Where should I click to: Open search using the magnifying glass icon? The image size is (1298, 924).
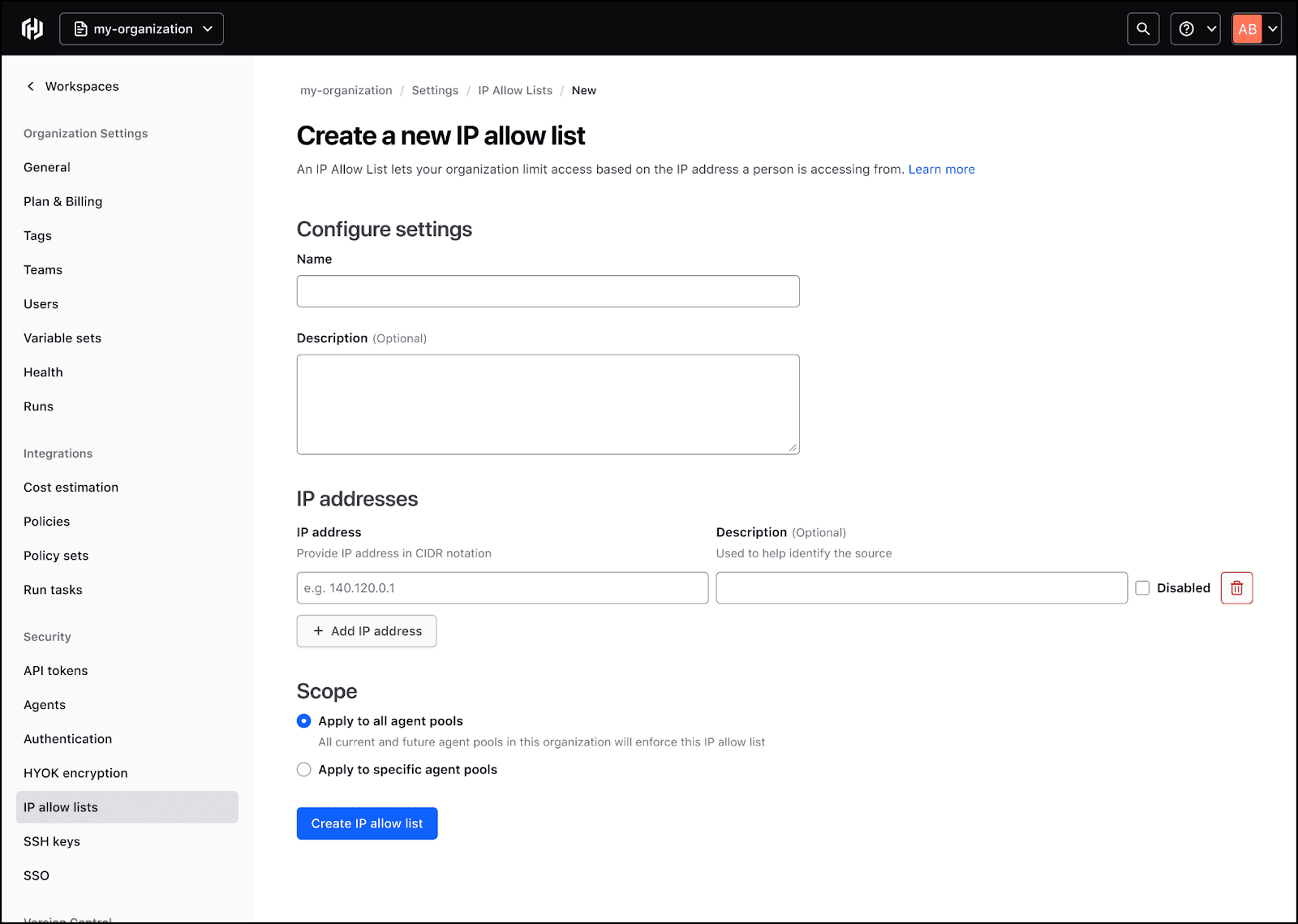tap(1143, 28)
